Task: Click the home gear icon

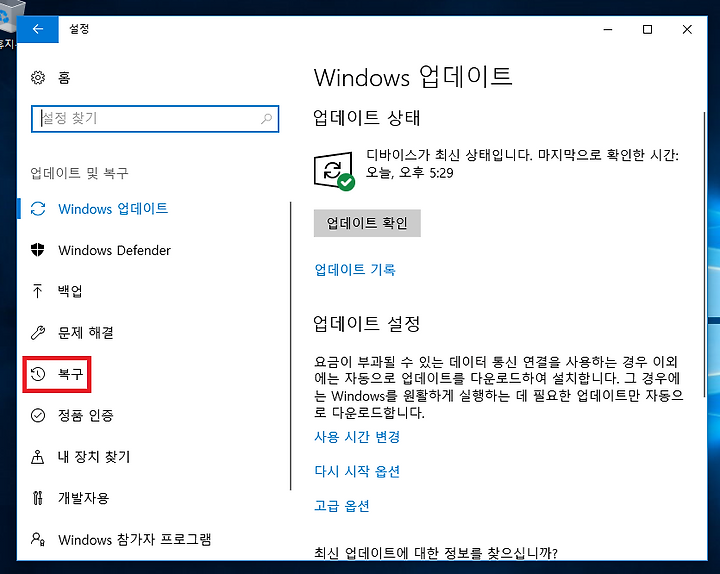Action: tap(38, 78)
